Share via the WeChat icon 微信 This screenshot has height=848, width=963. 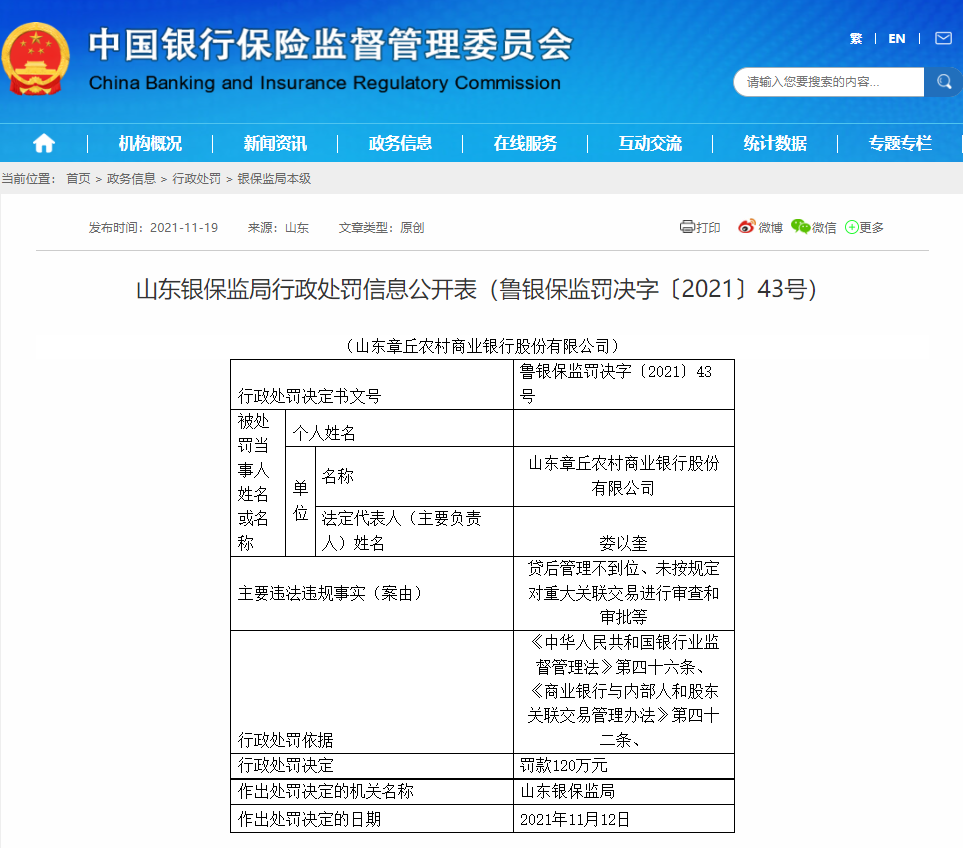[813, 227]
